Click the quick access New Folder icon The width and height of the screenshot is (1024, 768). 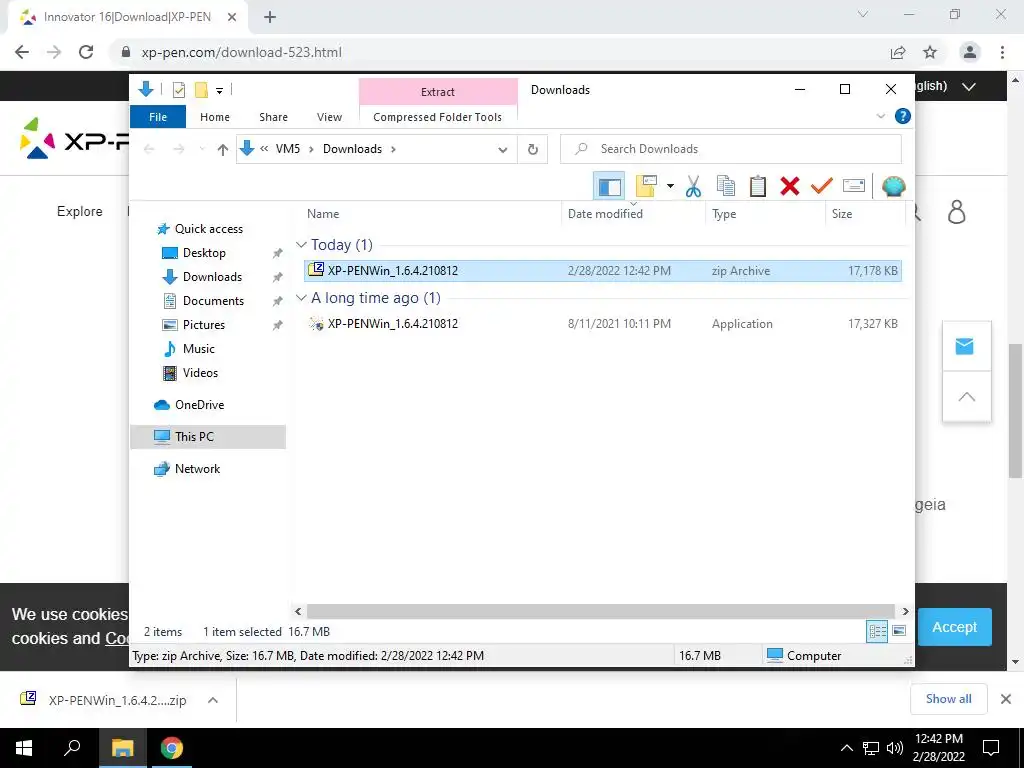point(201,89)
